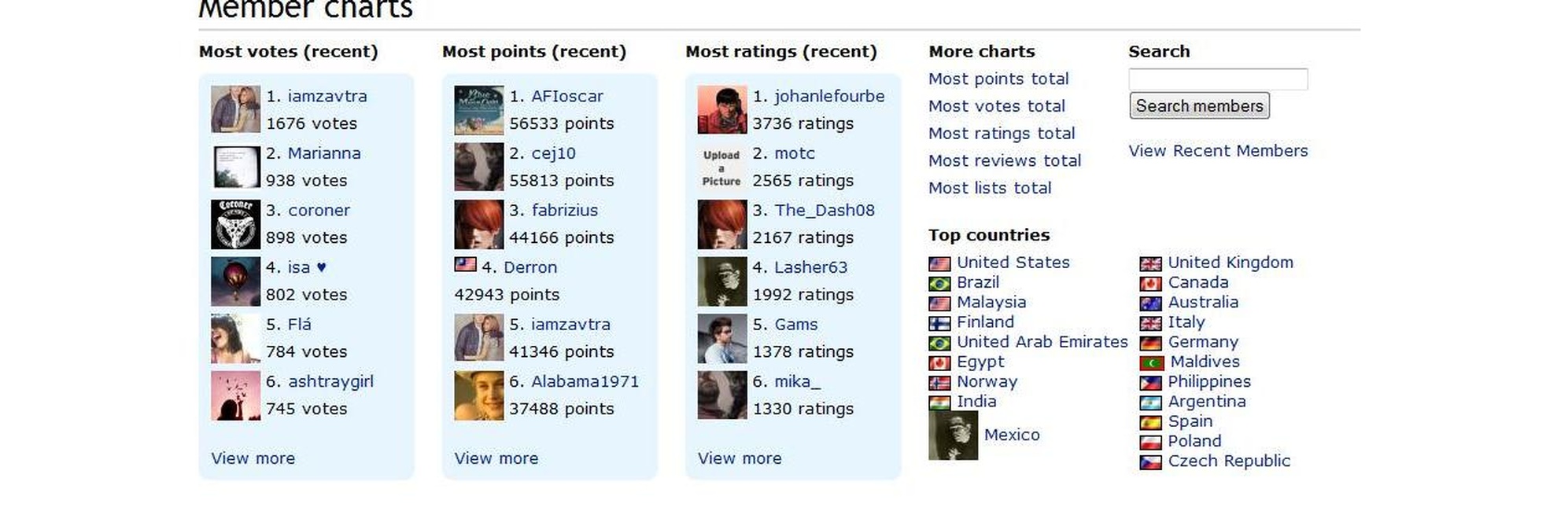Click motc's Upload a Picture placeholder
1568x511 pixels.
pyautogui.click(x=721, y=167)
